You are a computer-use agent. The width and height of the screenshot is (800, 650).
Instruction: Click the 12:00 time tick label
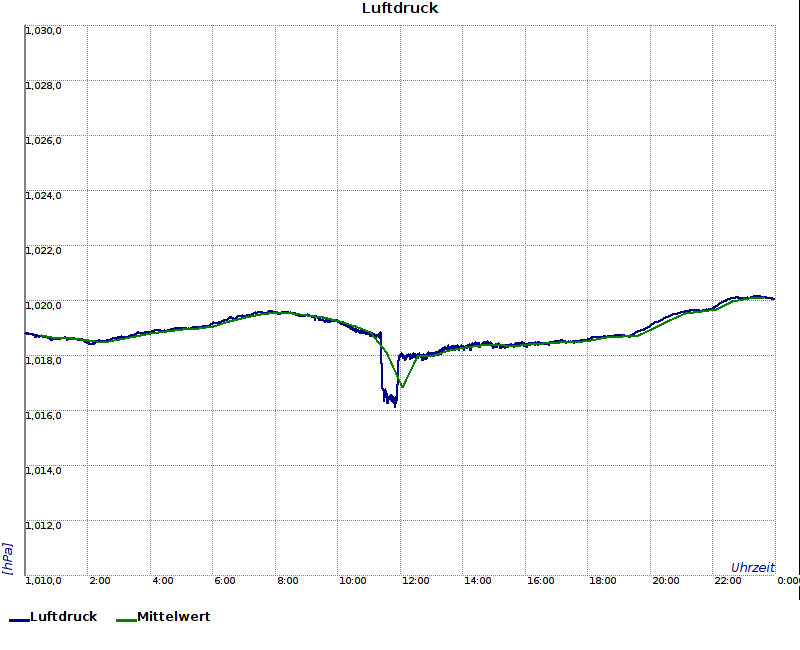[416, 581]
